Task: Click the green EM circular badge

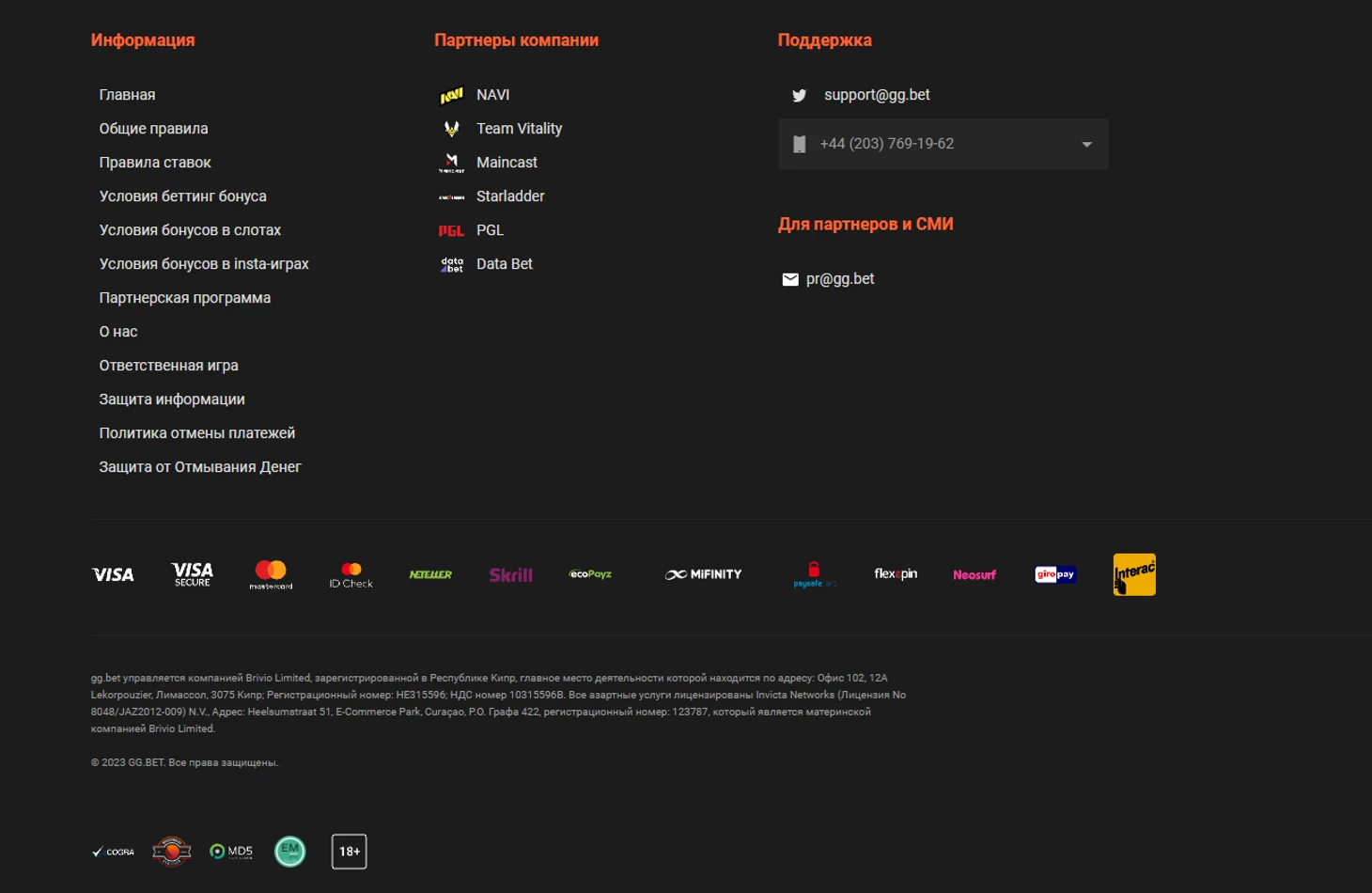Action: pos(290,852)
